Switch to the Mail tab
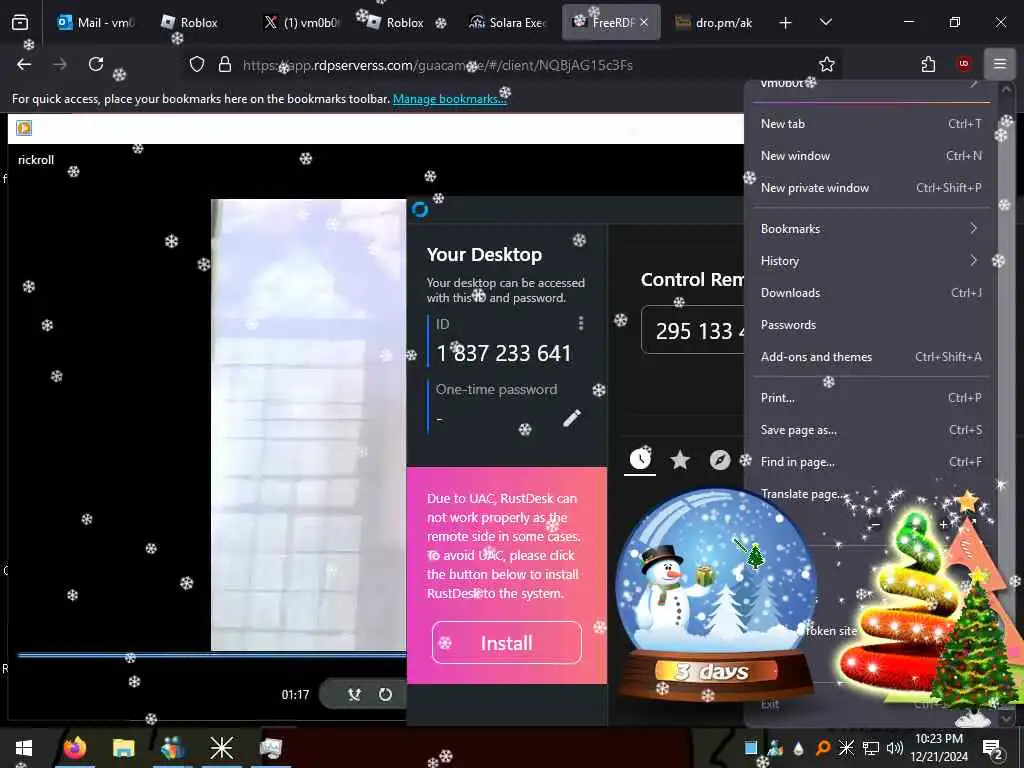Screen dimensions: 1024x768 96,22
